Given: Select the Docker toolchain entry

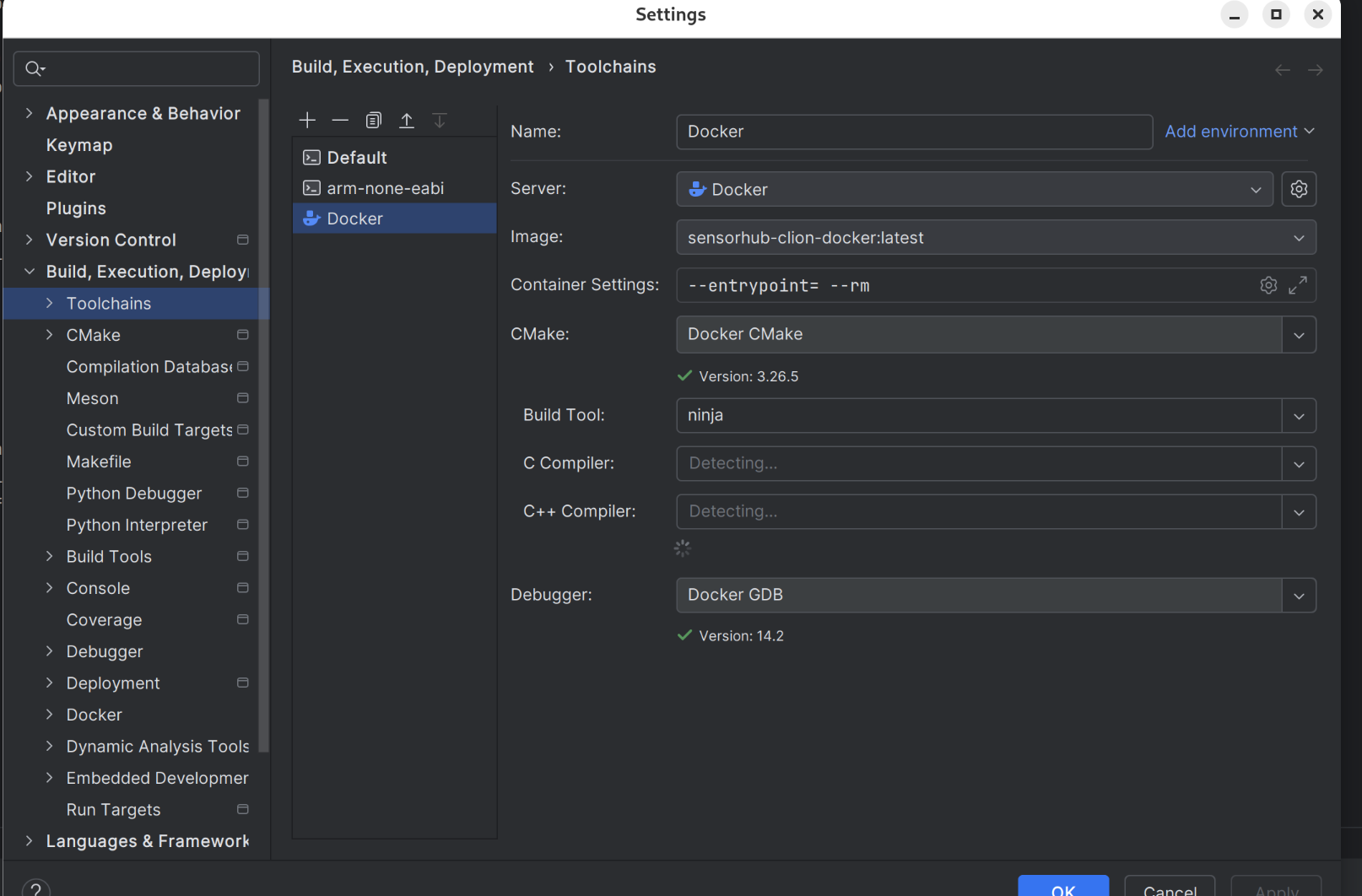Looking at the screenshot, I should point(394,219).
